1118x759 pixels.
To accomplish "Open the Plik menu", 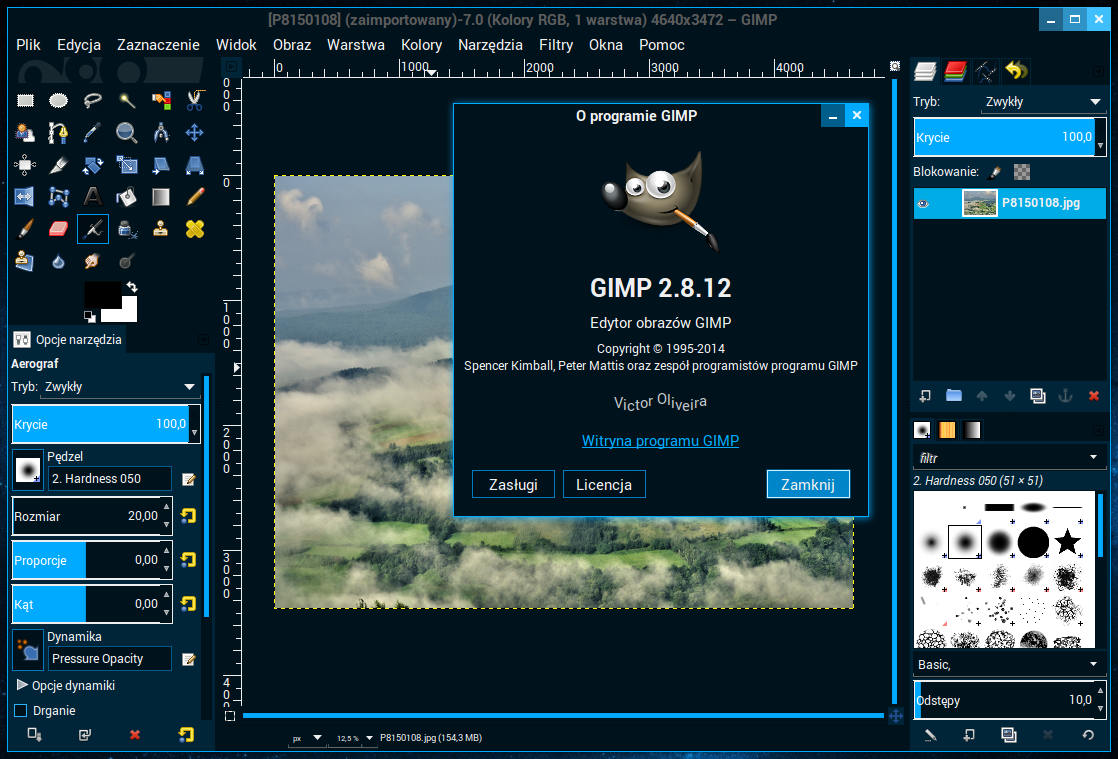I will 28,45.
